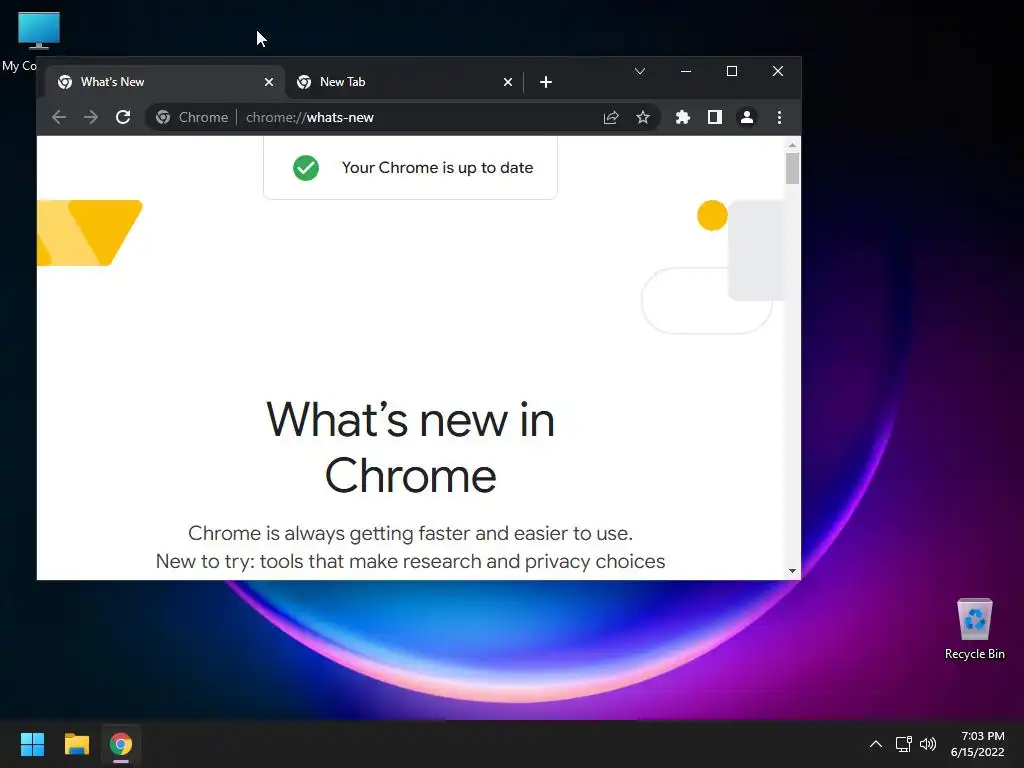The width and height of the screenshot is (1024, 768).
Task: Show hidden system tray icons
Action: [x=876, y=744]
